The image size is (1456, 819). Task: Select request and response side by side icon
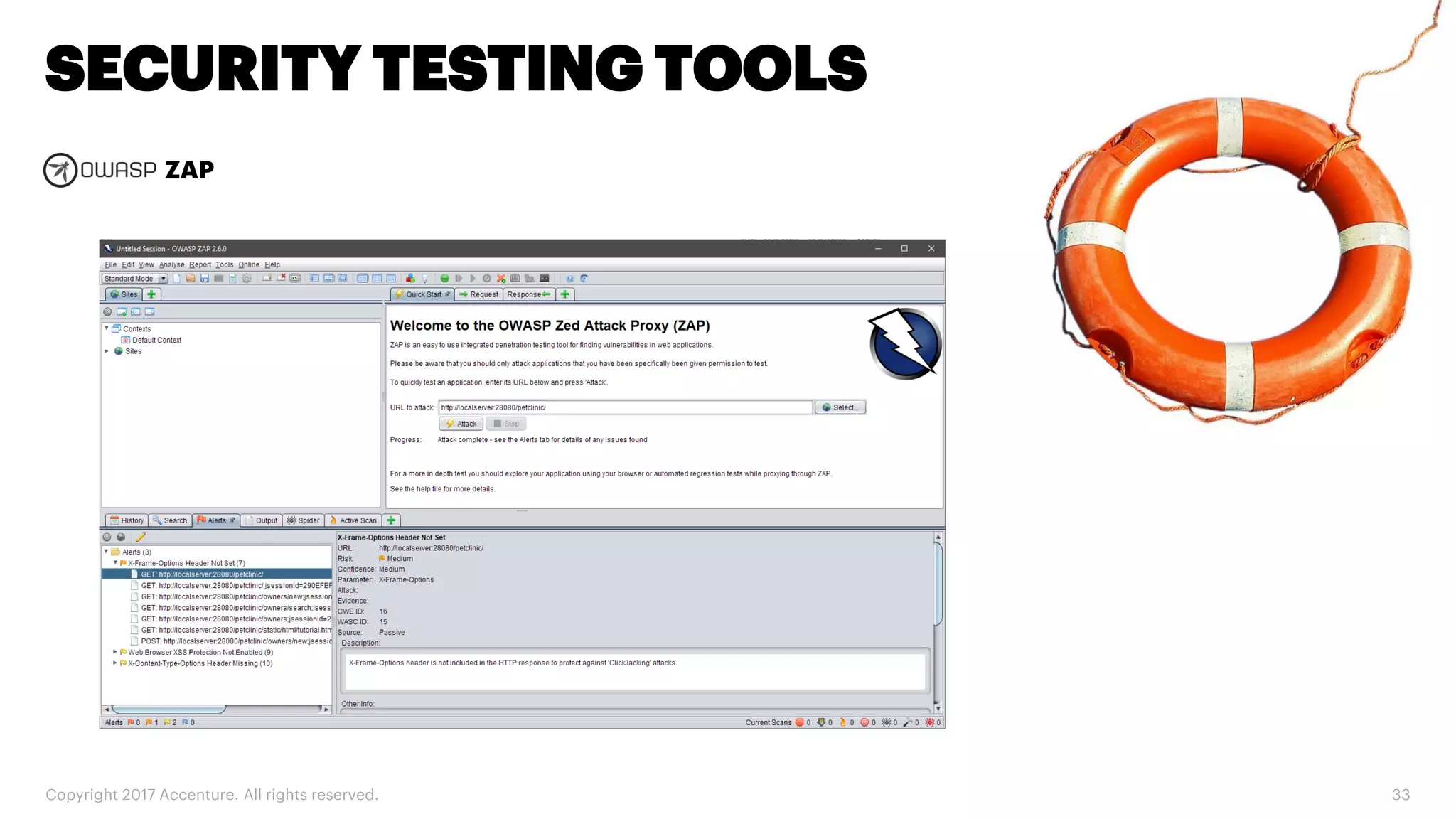click(377, 279)
